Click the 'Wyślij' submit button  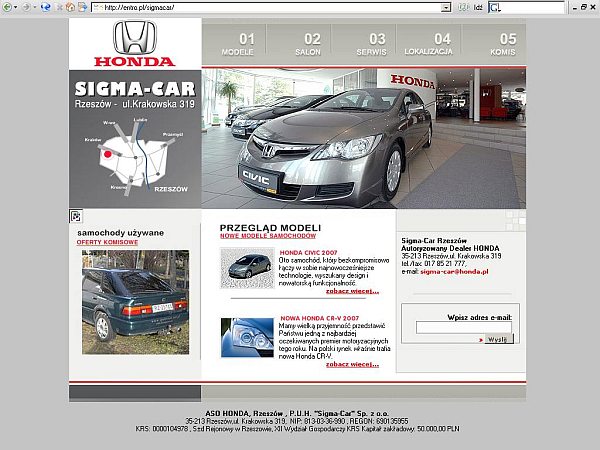click(499, 339)
